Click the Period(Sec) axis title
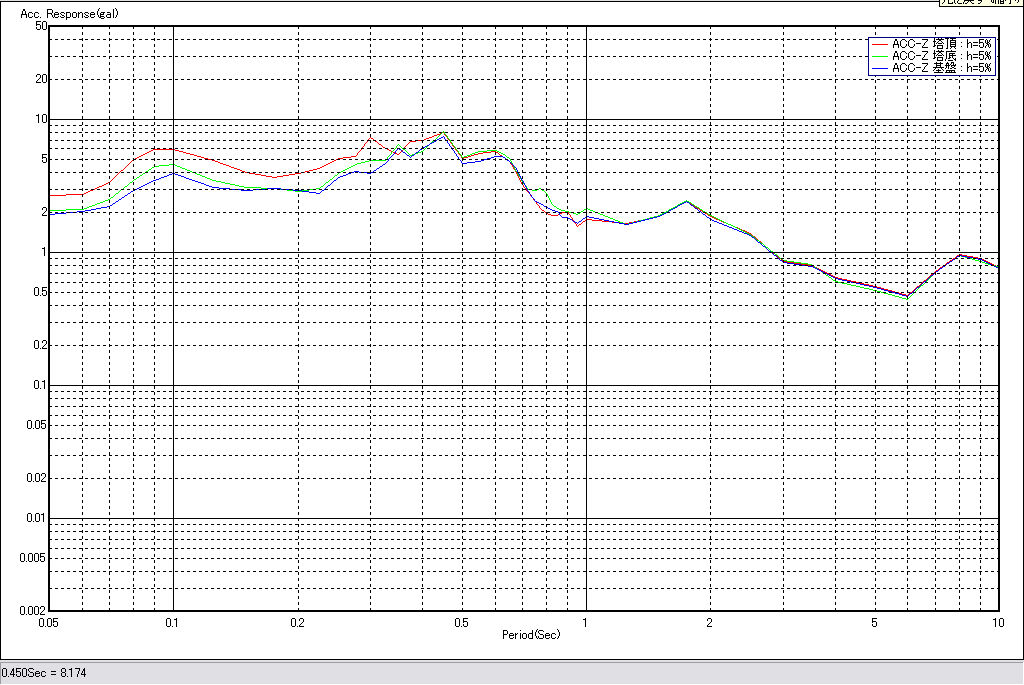 [x=531, y=635]
